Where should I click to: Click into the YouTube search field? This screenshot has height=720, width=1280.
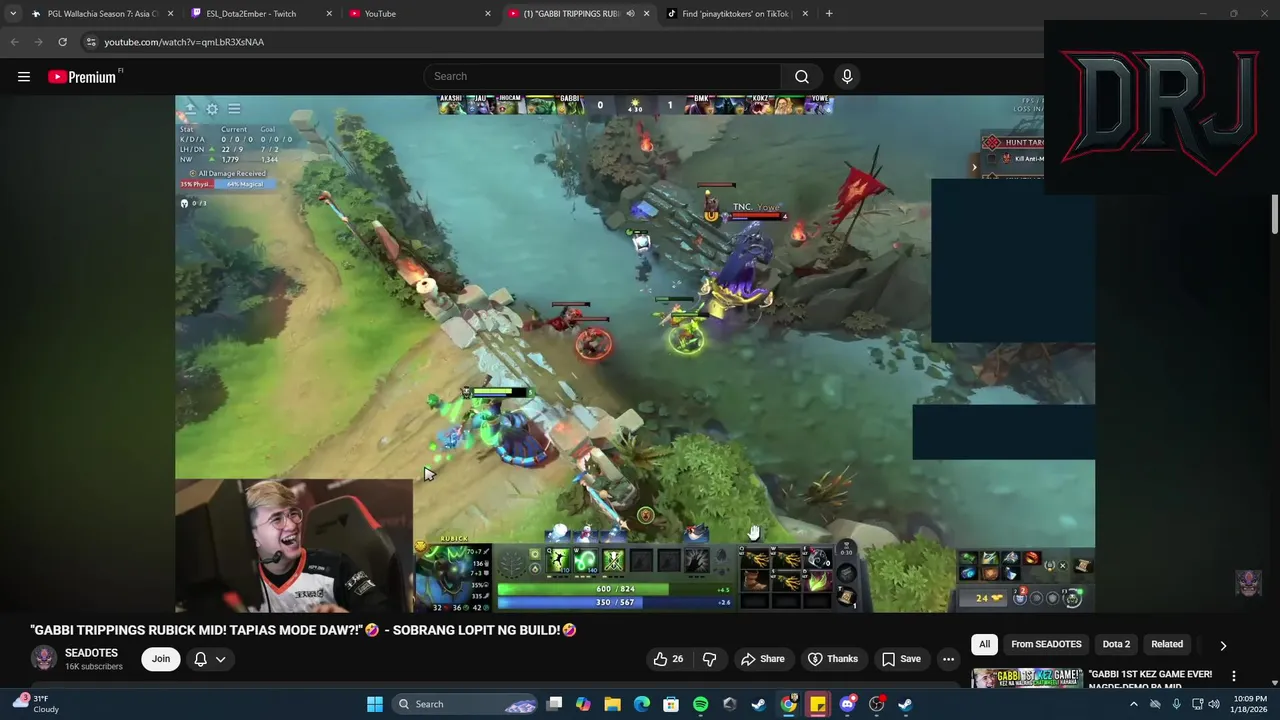tap(602, 77)
